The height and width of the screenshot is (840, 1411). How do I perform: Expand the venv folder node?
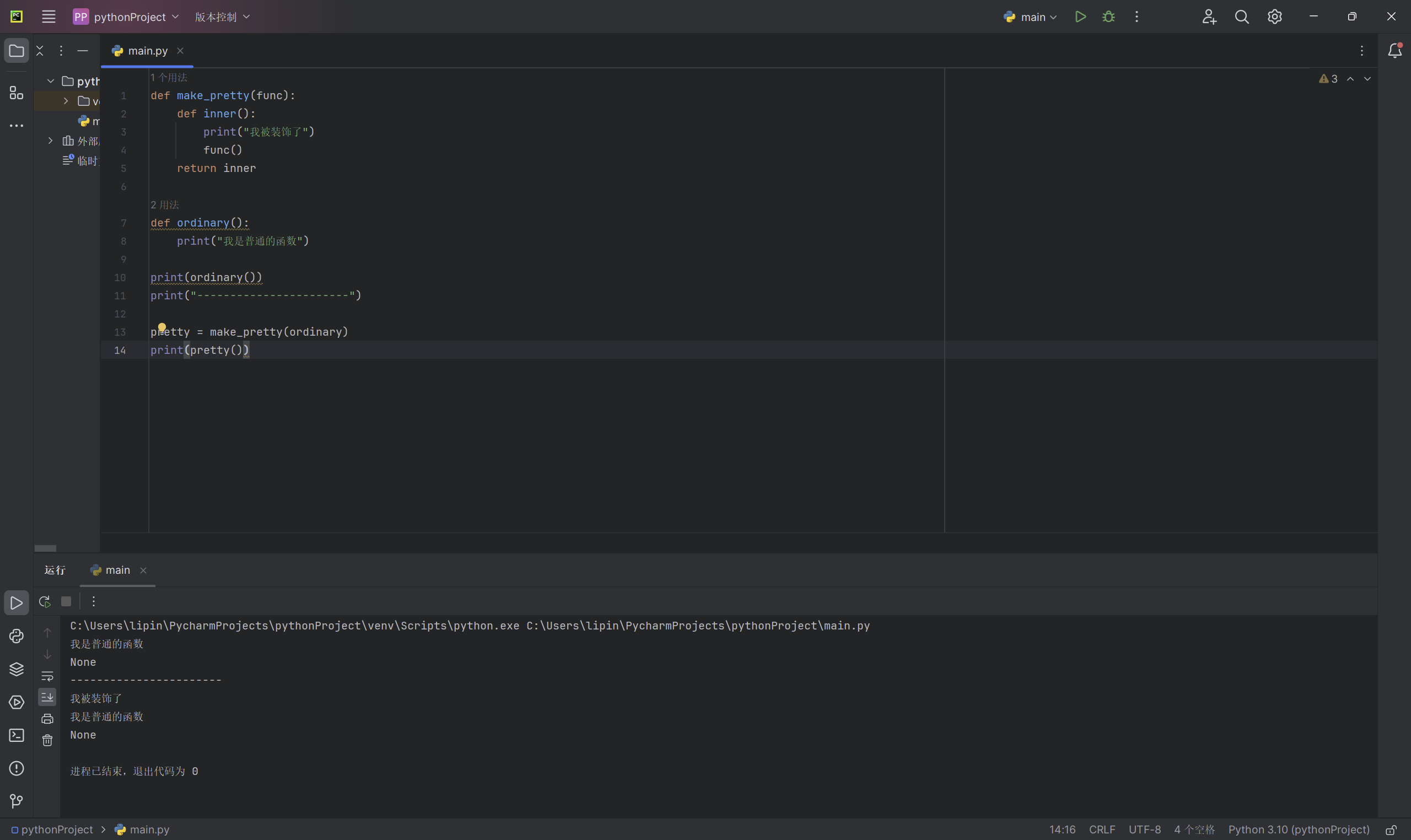pos(66,101)
